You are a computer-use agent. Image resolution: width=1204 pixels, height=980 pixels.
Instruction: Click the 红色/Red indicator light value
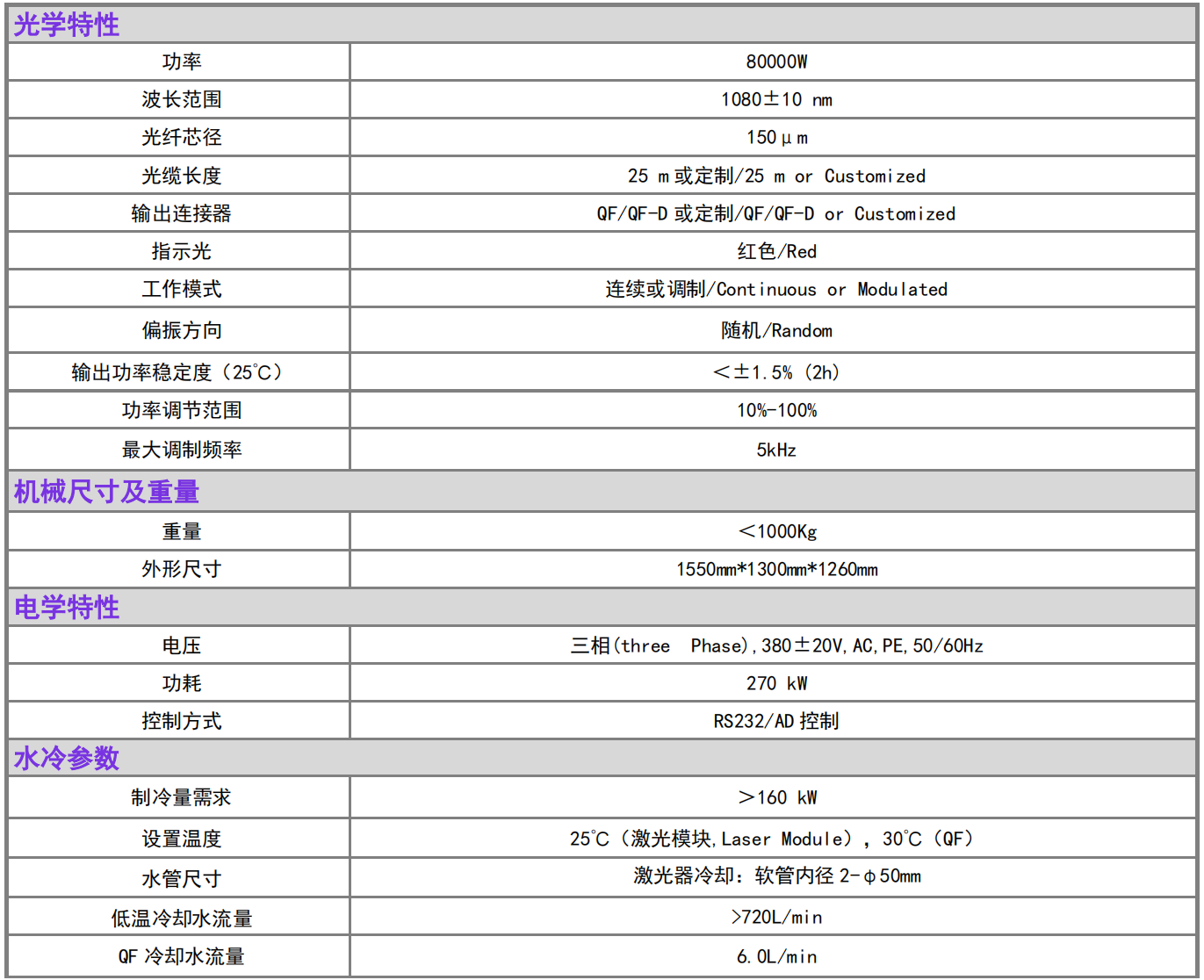[776, 251]
